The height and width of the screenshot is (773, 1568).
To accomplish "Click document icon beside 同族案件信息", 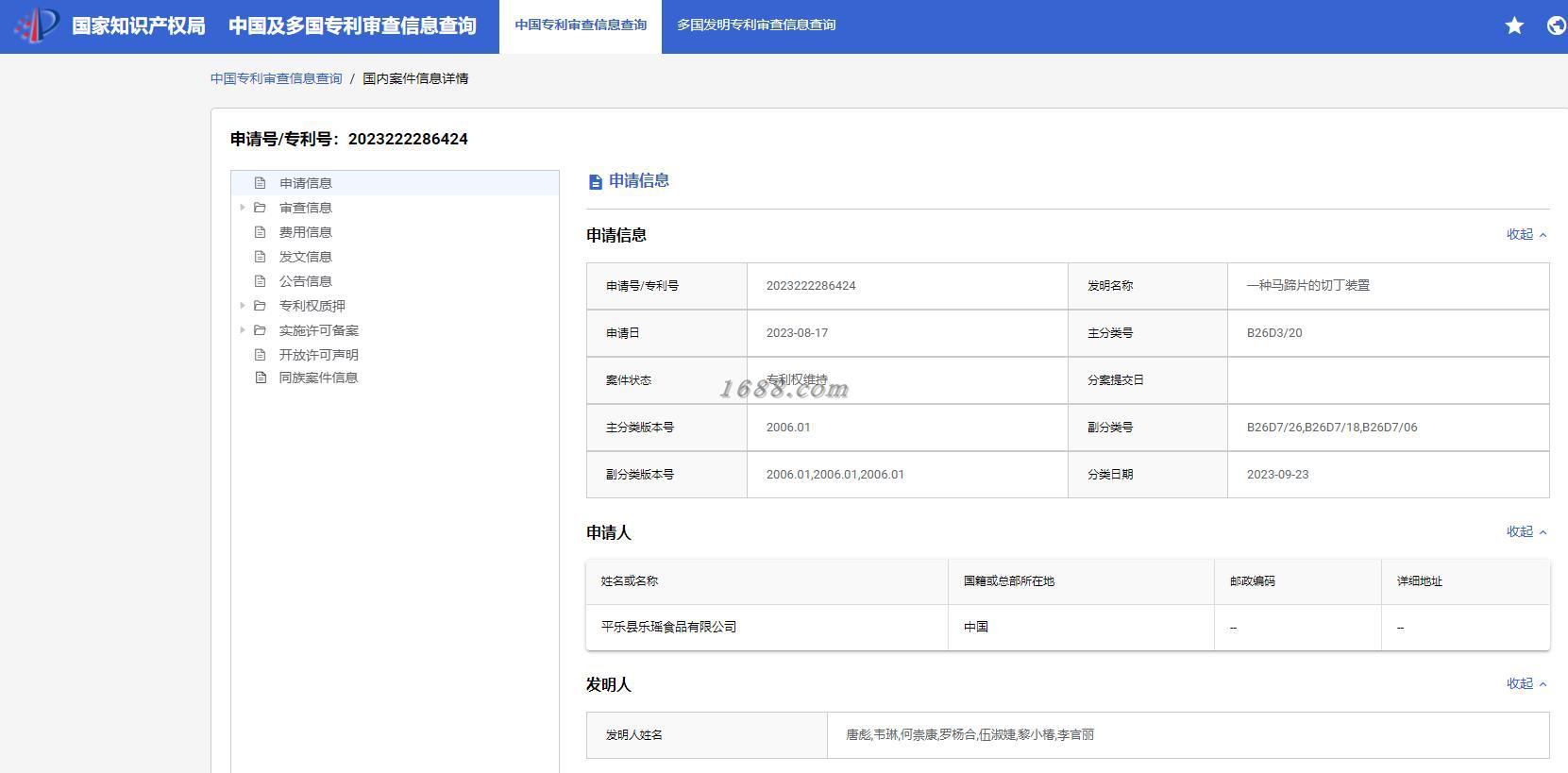I will 260,378.
